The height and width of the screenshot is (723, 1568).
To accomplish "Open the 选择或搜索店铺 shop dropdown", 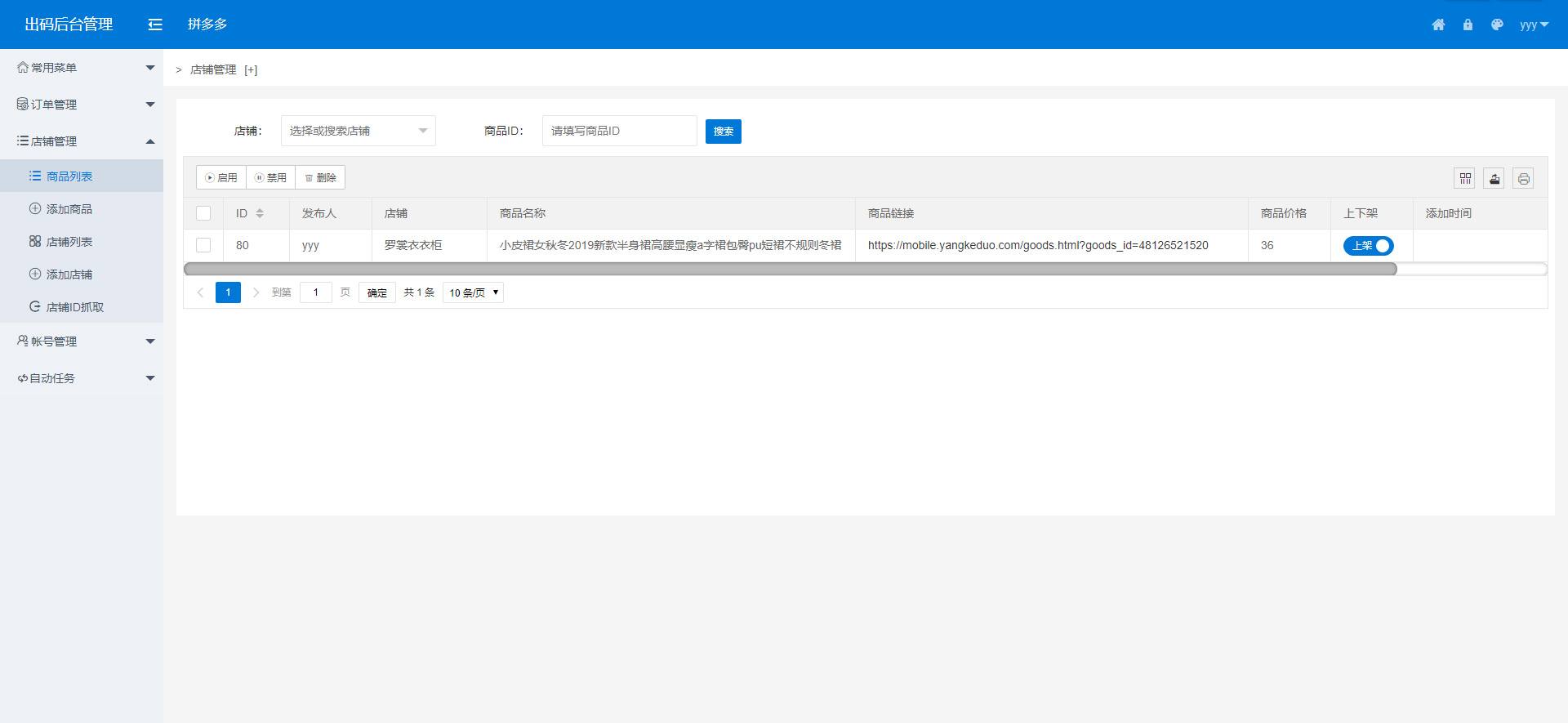I will 358,131.
